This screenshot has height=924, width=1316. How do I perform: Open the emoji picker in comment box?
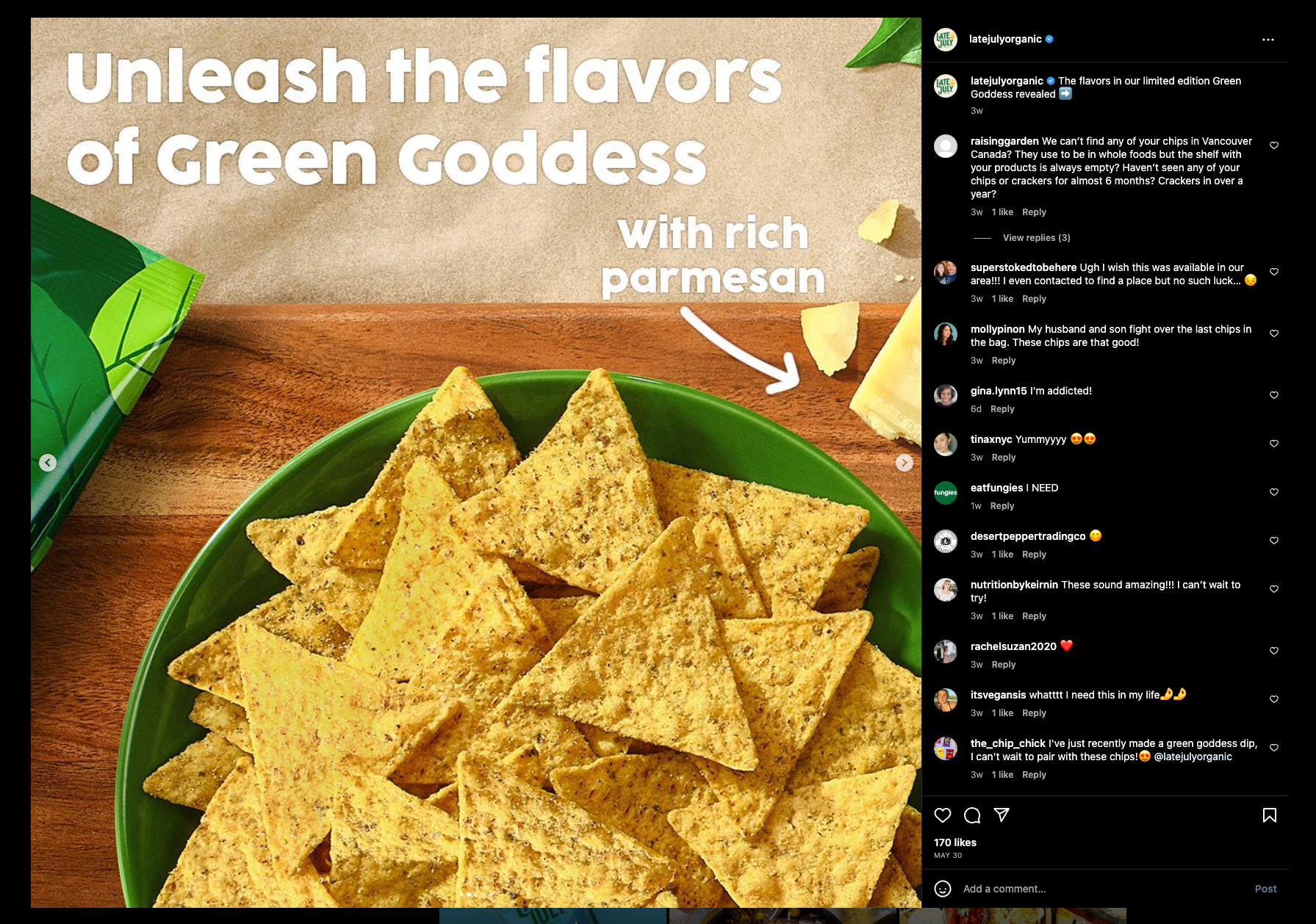tap(943, 889)
